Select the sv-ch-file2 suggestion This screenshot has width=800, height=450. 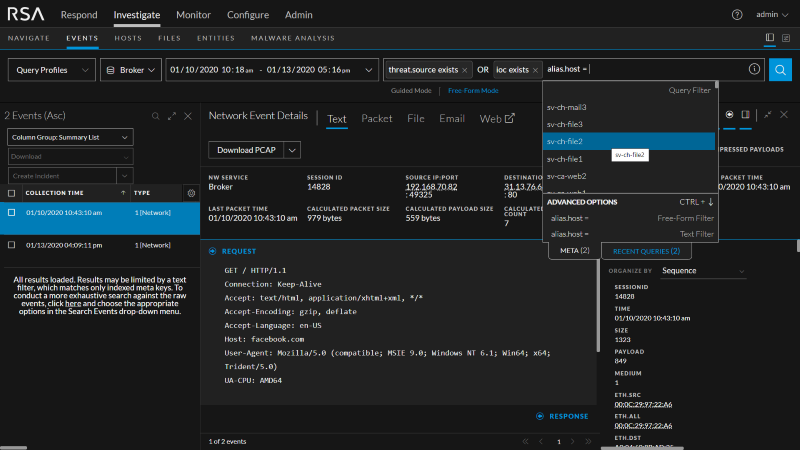[629, 141]
